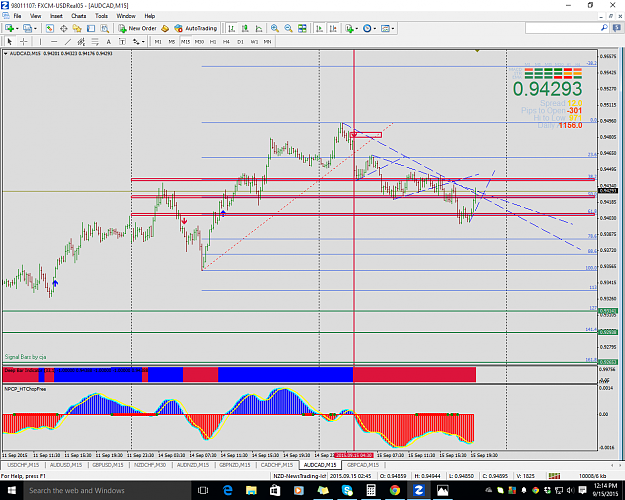Select the Fibonacci Retracement tool
The image size is (625, 500).
tap(95, 41)
